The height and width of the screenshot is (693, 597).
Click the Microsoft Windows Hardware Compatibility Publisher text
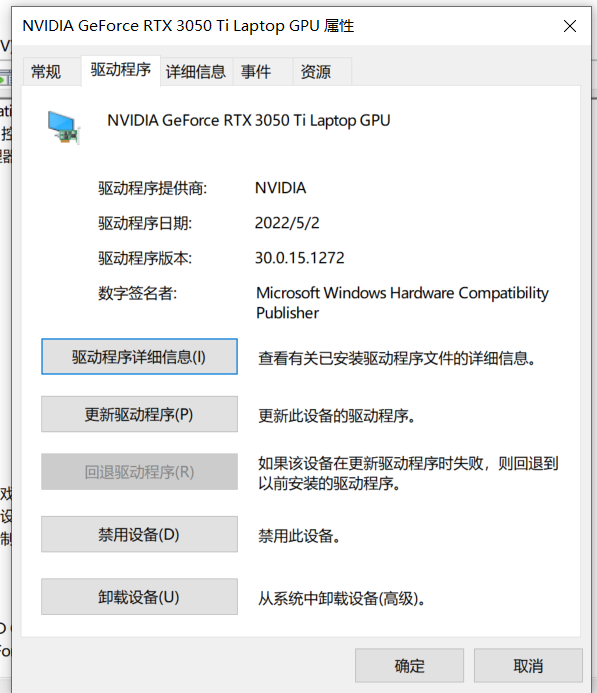click(402, 303)
